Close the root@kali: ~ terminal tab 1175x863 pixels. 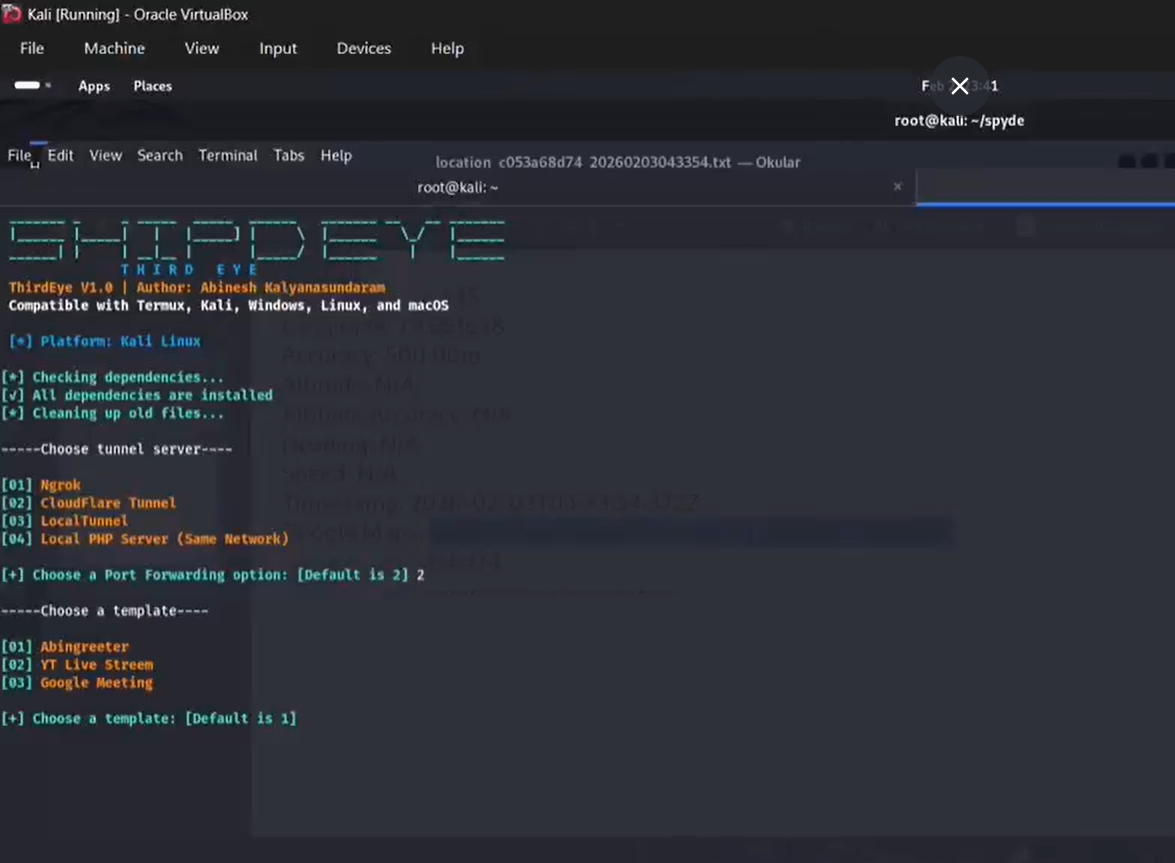897,187
